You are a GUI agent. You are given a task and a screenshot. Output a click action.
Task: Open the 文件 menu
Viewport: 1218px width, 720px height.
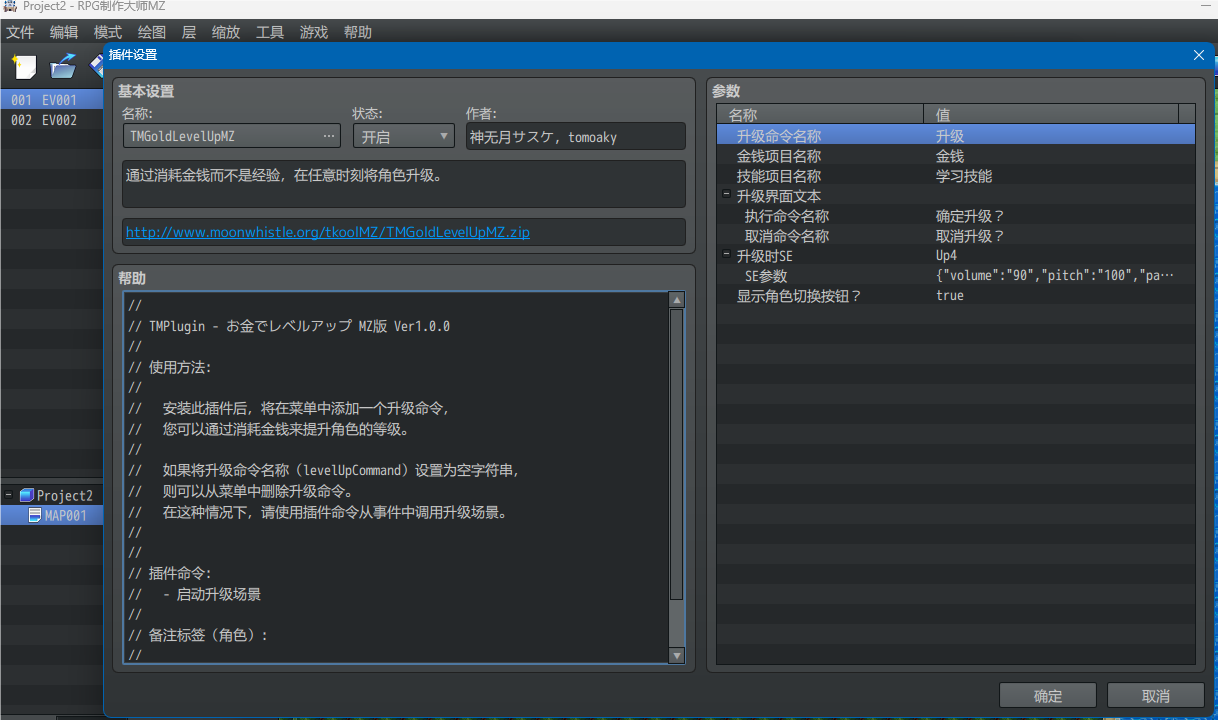(20, 32)
